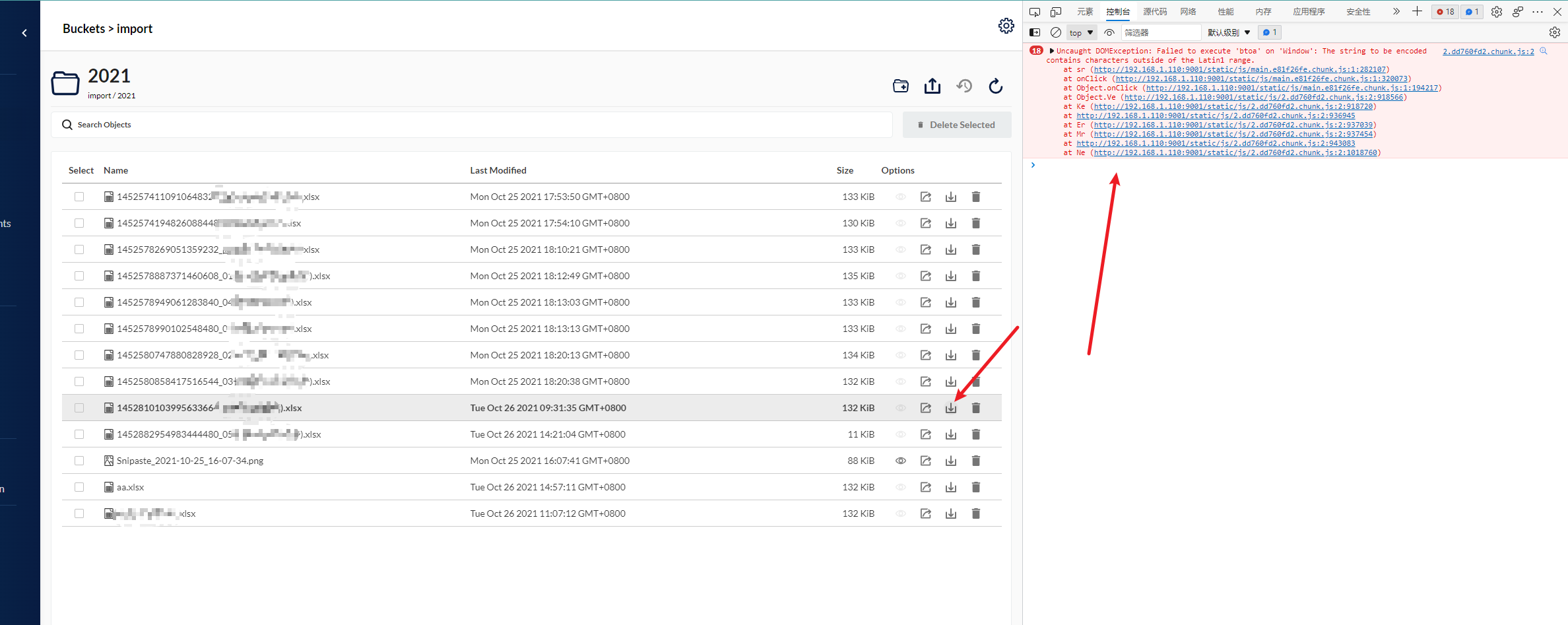Refresh the object list with the reload icon
Screen dimensions: 1568x625
995,86
